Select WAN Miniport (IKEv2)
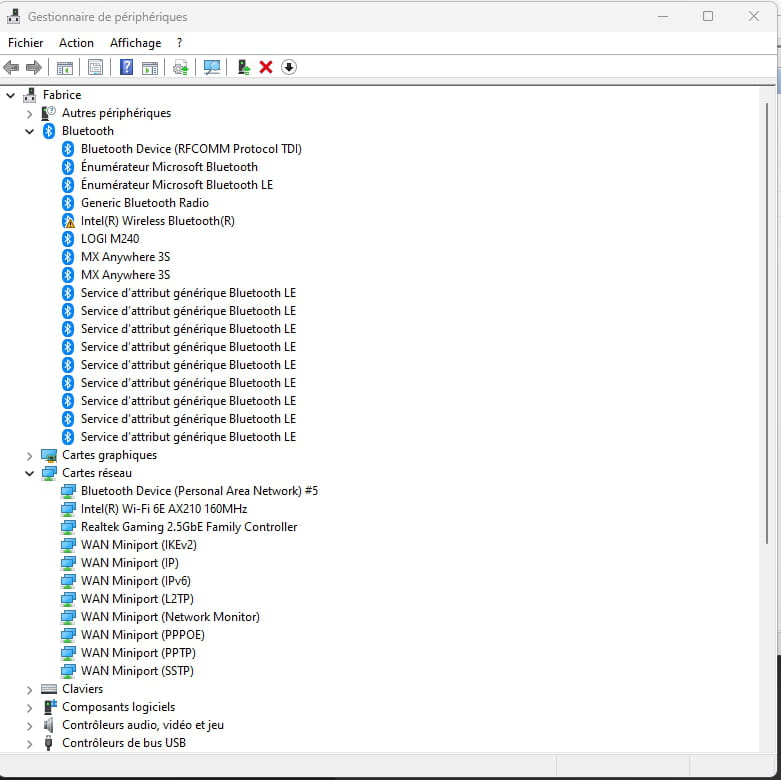Image resolution: width=781 pixels, height=780 pixels. [138, 545]
